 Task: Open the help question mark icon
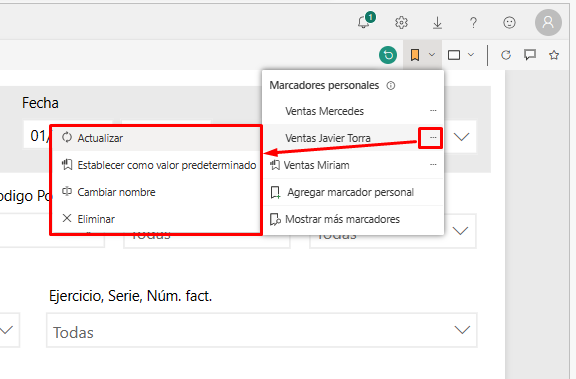(x=473, y=23)
